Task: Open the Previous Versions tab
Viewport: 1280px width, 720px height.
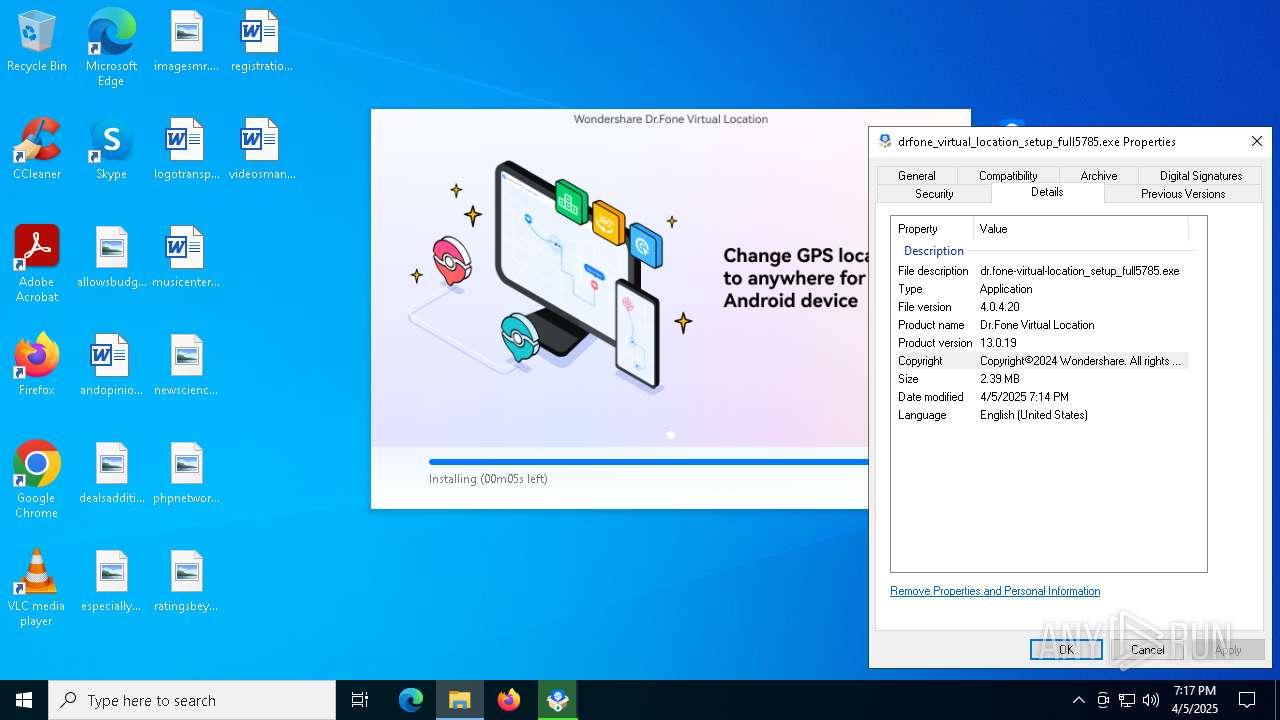Action: coord(1183,193)
